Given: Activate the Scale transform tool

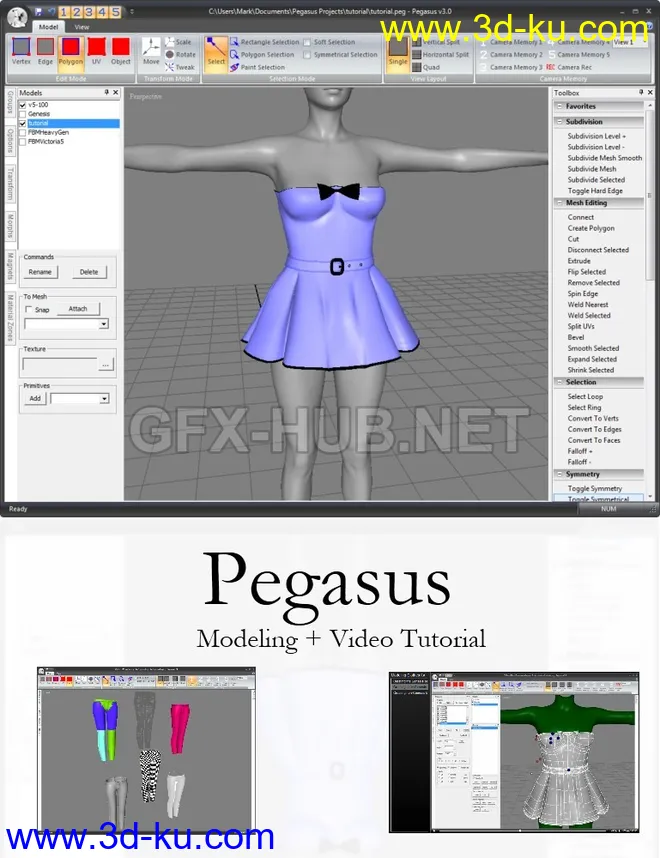Looking at the screenshot, I should pyautogui.click(x=178, y=42).
